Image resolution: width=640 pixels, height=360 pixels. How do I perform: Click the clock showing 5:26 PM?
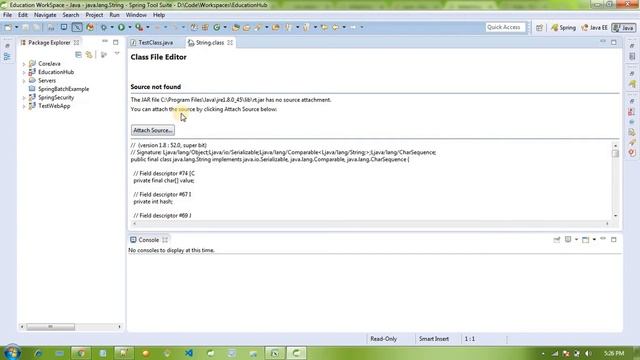(x=613, y=353)
